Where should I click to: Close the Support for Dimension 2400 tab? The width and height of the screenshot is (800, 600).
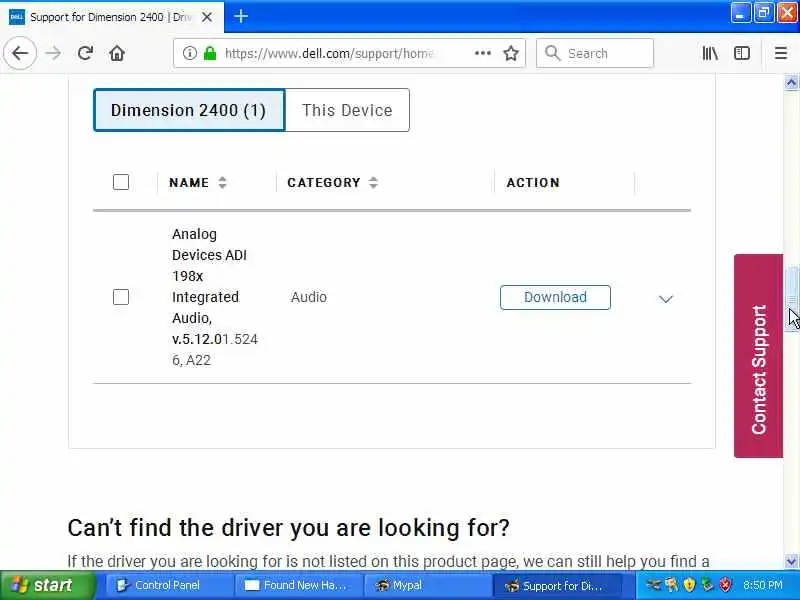207,17
